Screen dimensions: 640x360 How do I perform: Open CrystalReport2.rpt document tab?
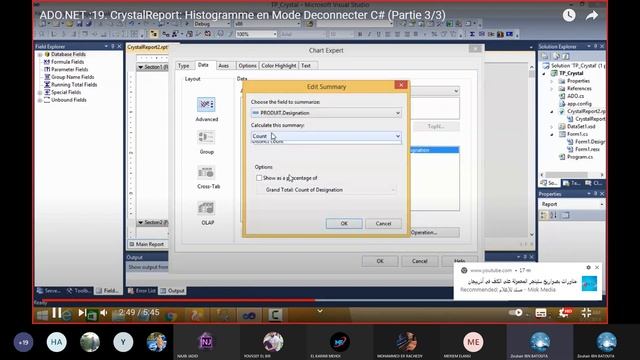click(147, 47)
